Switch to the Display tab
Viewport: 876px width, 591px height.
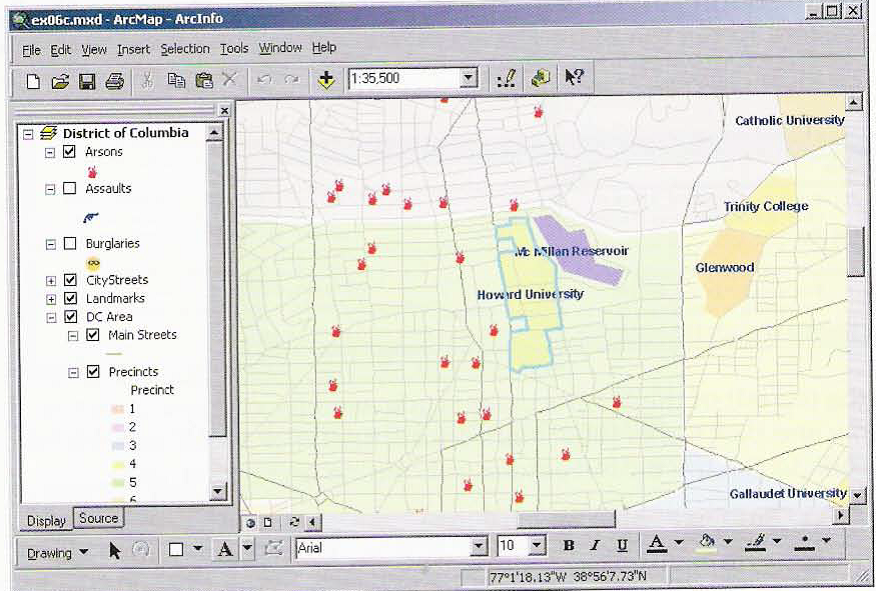point(46,521)
